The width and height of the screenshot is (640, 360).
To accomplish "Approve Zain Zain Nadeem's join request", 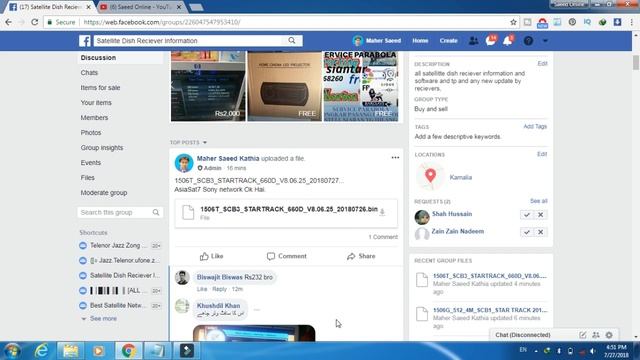I will click(527, 232).
